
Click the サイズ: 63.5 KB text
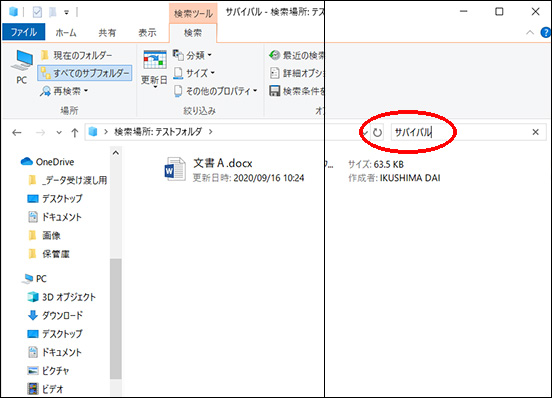(x=376, y=164)
